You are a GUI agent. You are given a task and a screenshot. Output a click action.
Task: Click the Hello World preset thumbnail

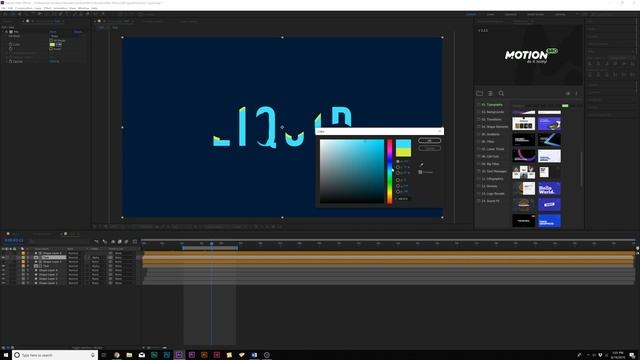pos(549,189)
